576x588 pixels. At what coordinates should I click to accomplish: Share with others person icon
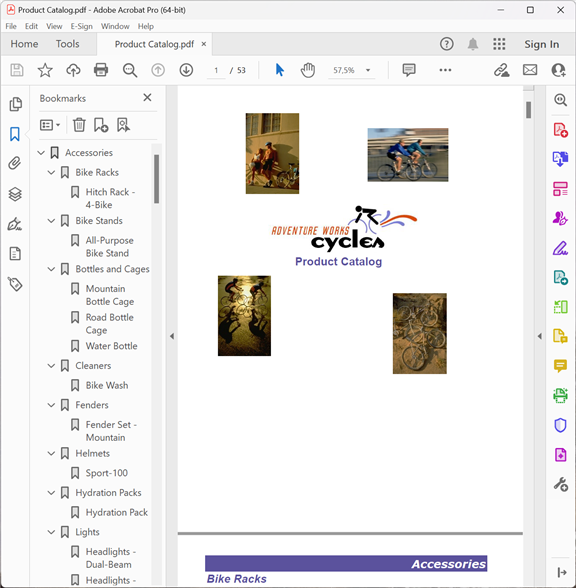pyautogui.click(x=558, y=70)
